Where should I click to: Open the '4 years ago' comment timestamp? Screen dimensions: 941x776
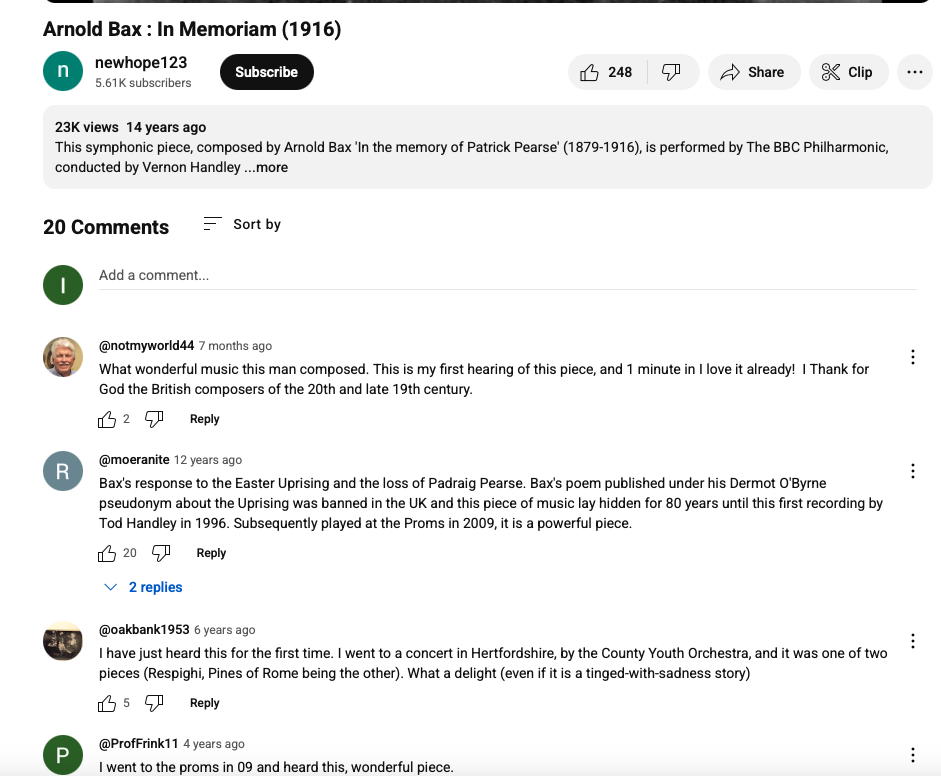[x=214, y=744]
